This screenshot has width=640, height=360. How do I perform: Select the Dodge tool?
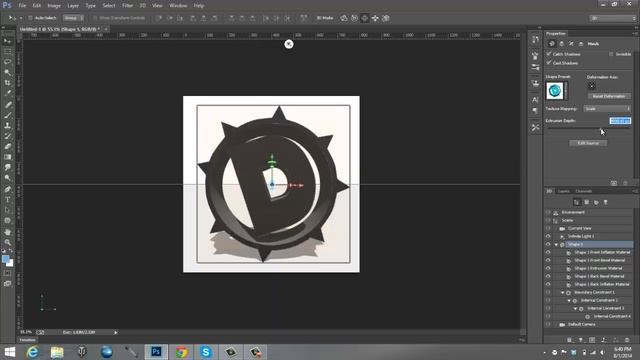coord(7,178)
